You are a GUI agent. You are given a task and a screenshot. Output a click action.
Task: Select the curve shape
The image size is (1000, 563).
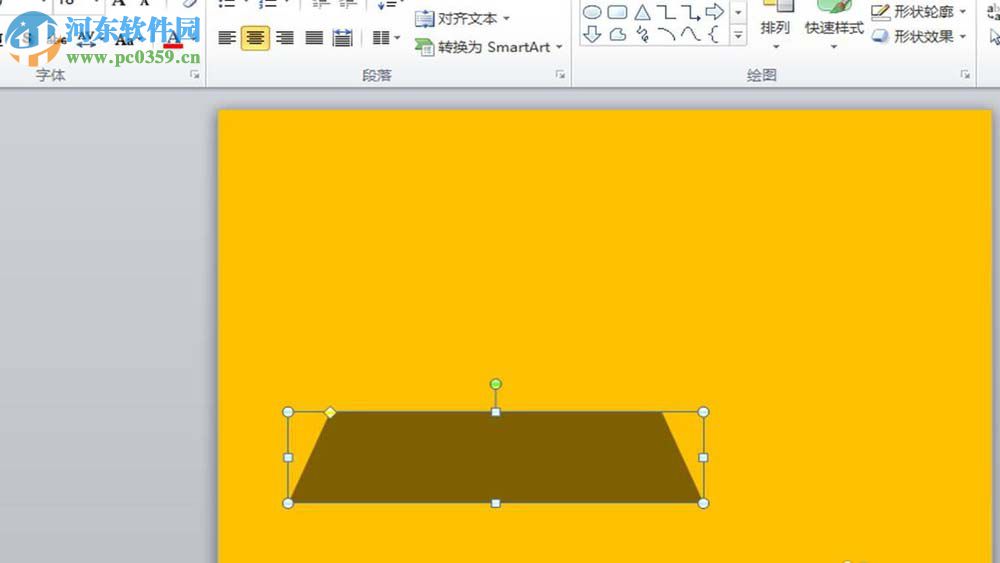(x=690, y=34)
